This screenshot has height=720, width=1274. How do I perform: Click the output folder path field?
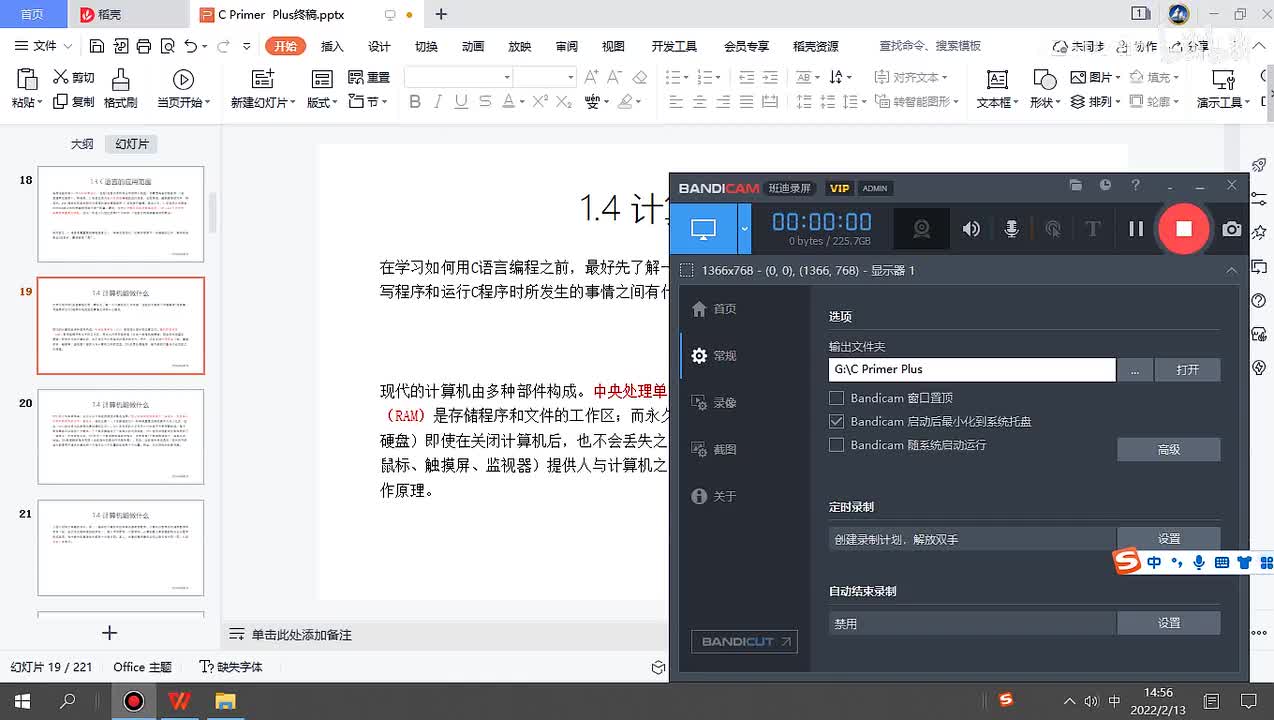point(972,369)
